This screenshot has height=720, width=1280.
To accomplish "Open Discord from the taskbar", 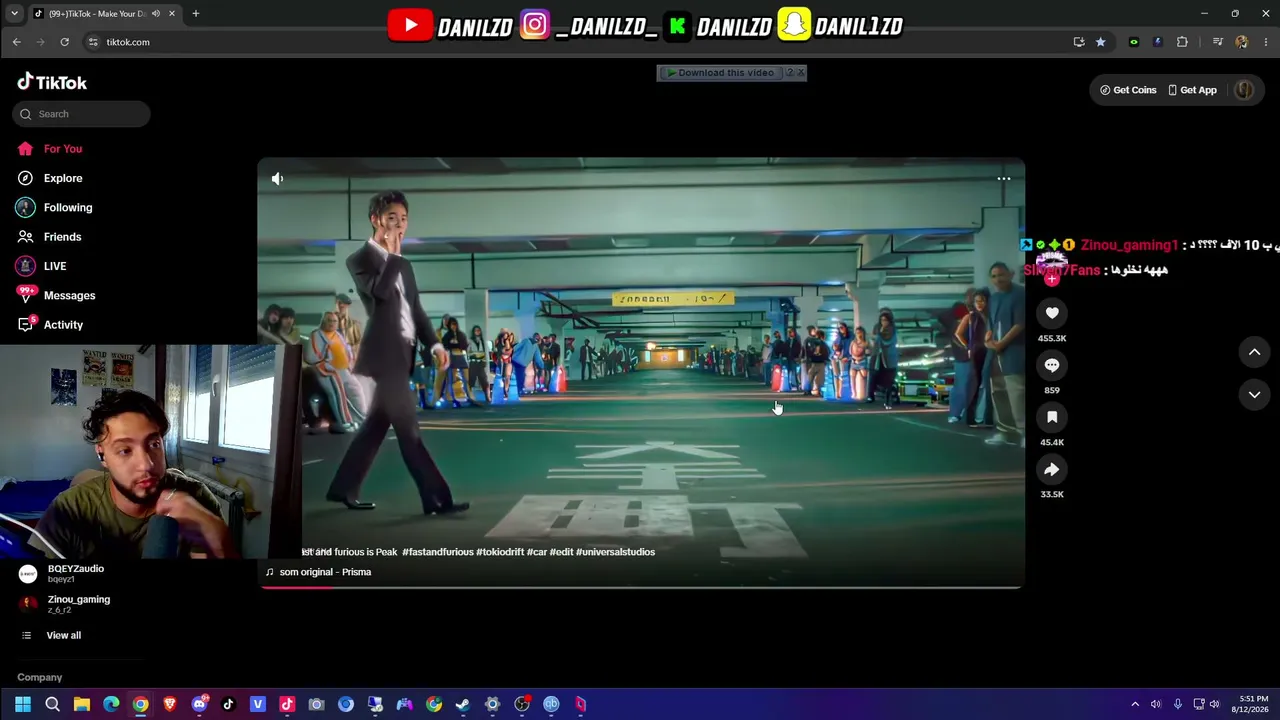I will [199, 704].
